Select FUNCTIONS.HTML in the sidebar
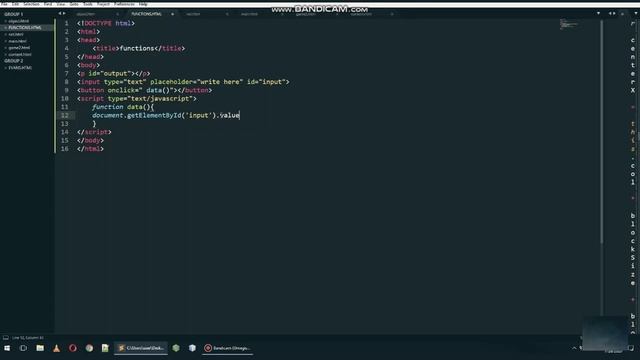The width and height of the screenshot is (640, 360). [x=25, y=27]
